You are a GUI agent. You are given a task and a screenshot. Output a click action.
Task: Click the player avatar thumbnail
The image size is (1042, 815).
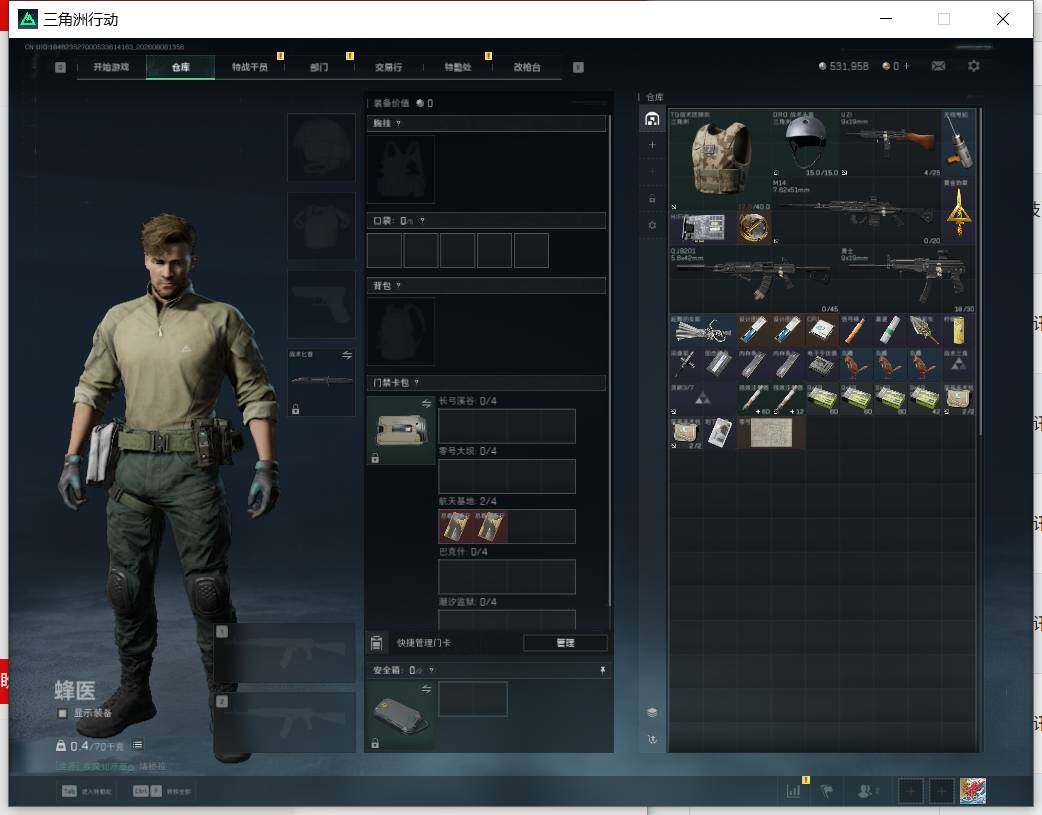coord(973,791)
